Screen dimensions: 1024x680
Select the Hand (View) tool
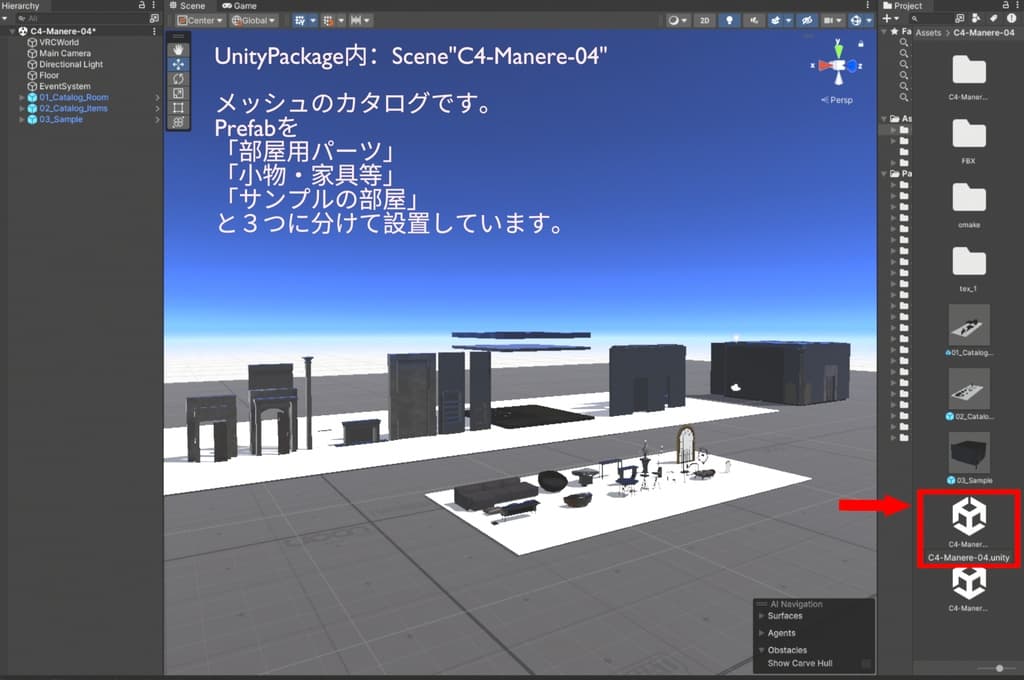178,50
